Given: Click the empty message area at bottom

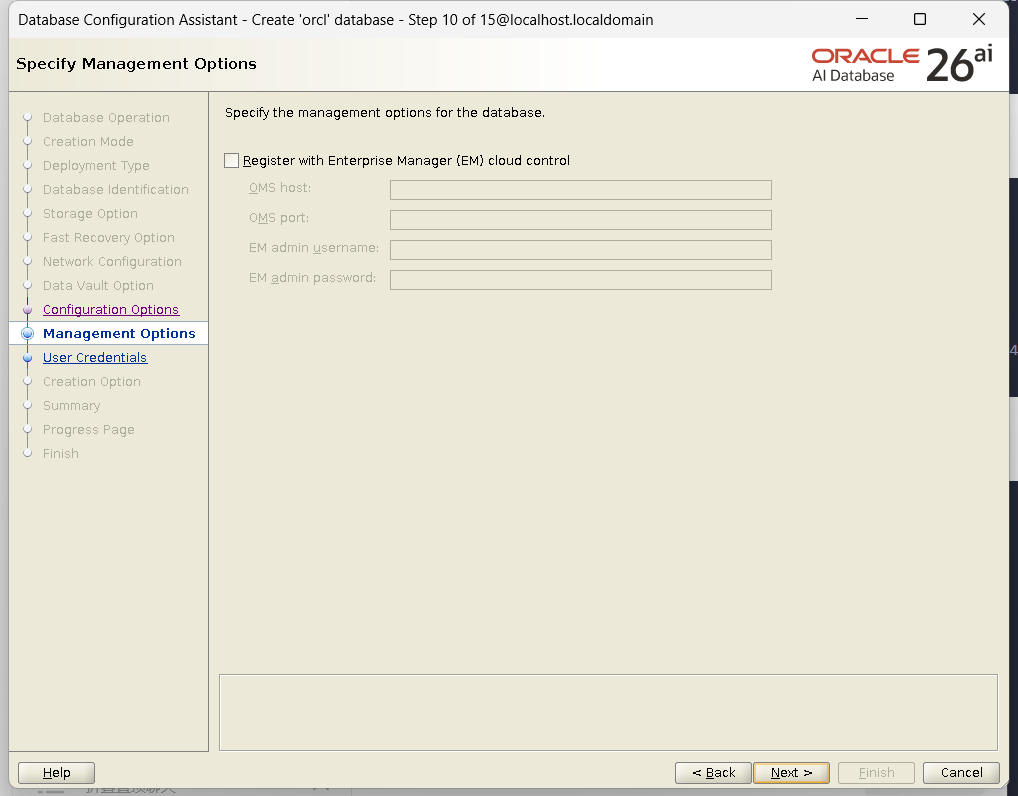Looking at the screenshot, I should click(x=608, y=712).
